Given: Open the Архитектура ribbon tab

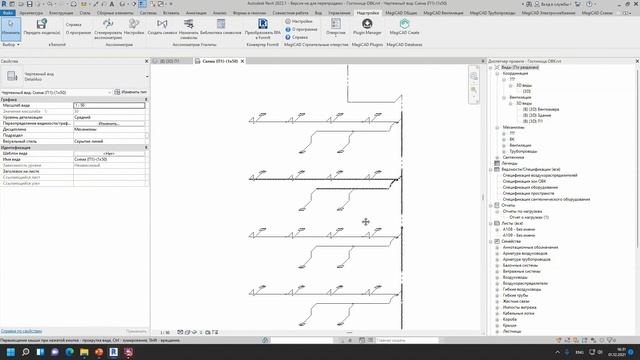Looking at the screenshot, I should 31,13.
